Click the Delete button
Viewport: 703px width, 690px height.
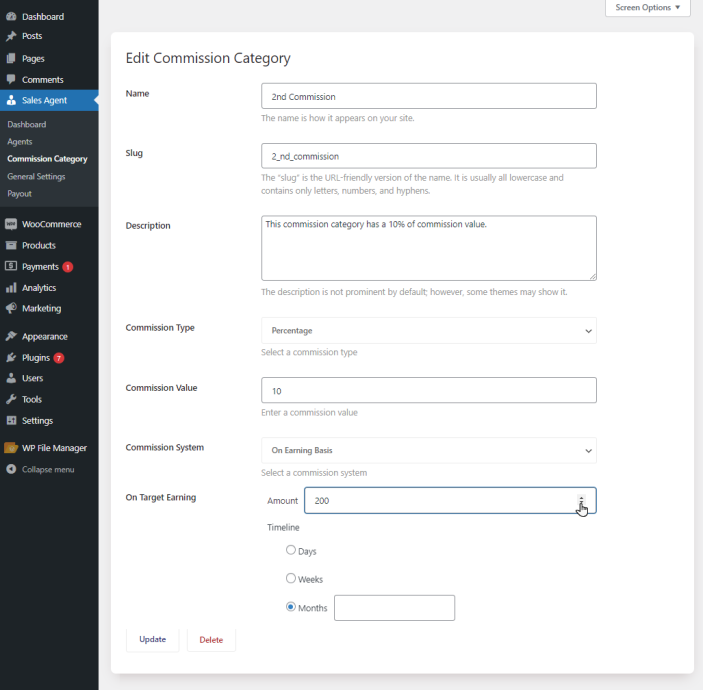pyautogui.click(x=211, y=639)
